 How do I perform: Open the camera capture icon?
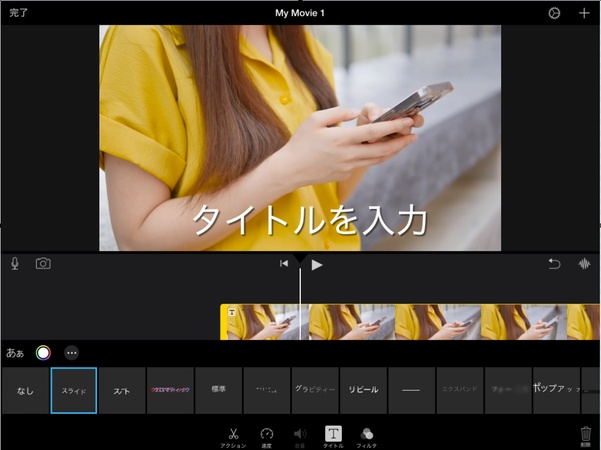(43, 264)
